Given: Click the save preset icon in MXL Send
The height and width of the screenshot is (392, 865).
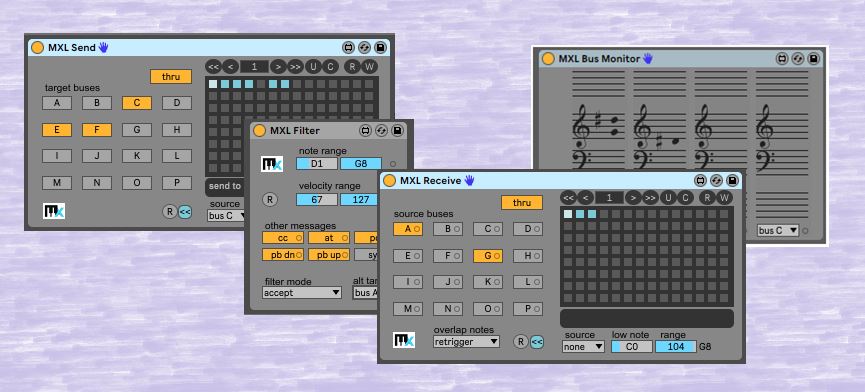Looking at the screenshot, I should coord(380,48).
